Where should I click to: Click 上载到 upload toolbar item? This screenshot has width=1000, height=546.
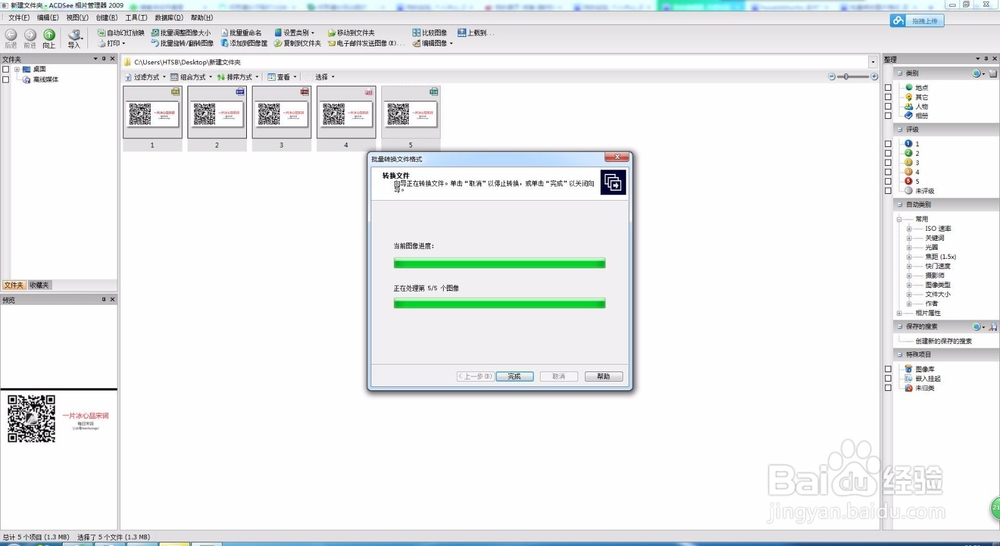[x=474, y=33]
